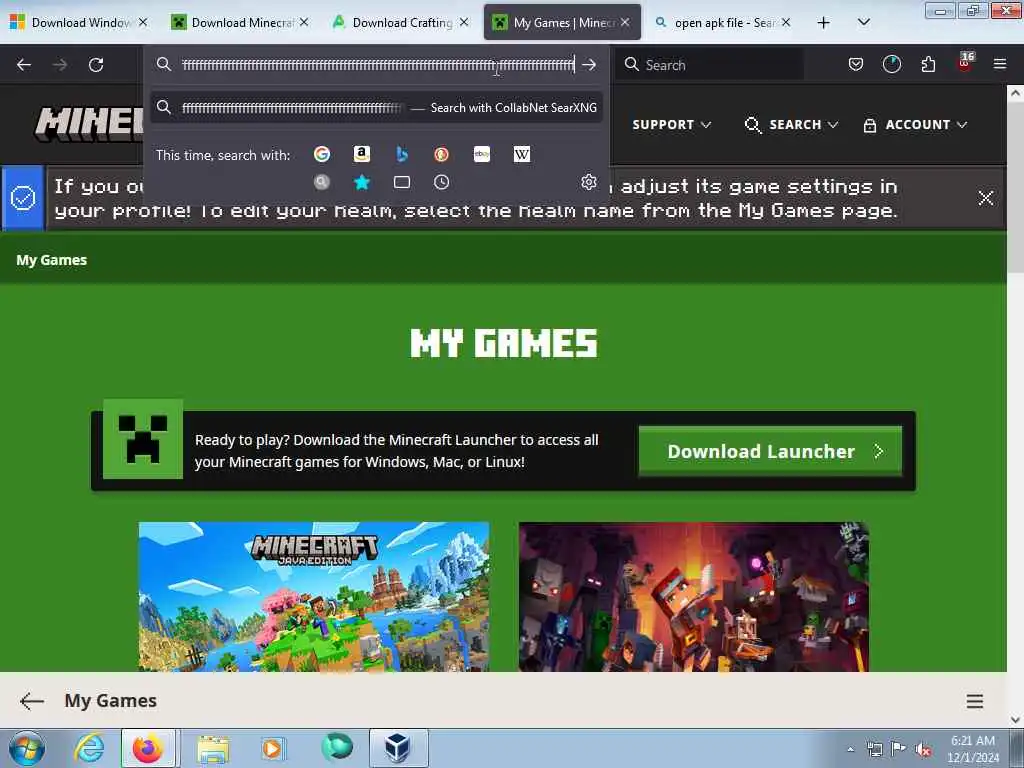1024x768 pixels.
Task: Launch Internet Explorer from taskbar
Action: [x=89, y=748]
